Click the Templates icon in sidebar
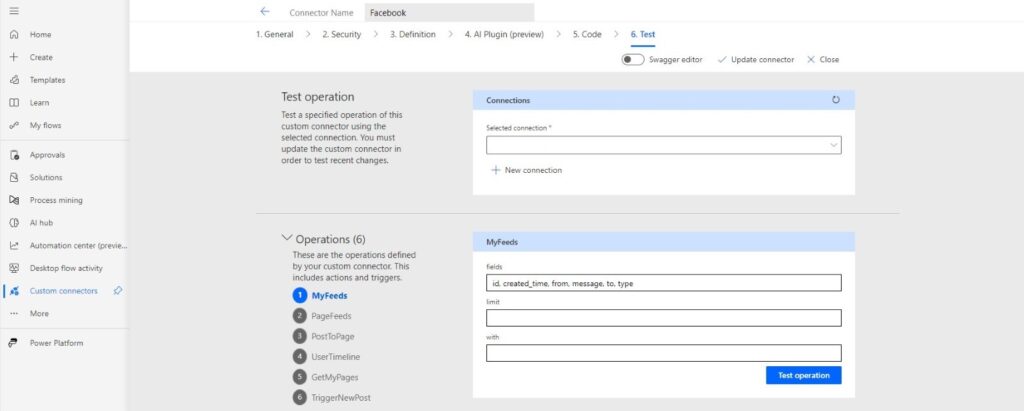Viewport: 1024px width, 411px height. (x=14, y=80)
